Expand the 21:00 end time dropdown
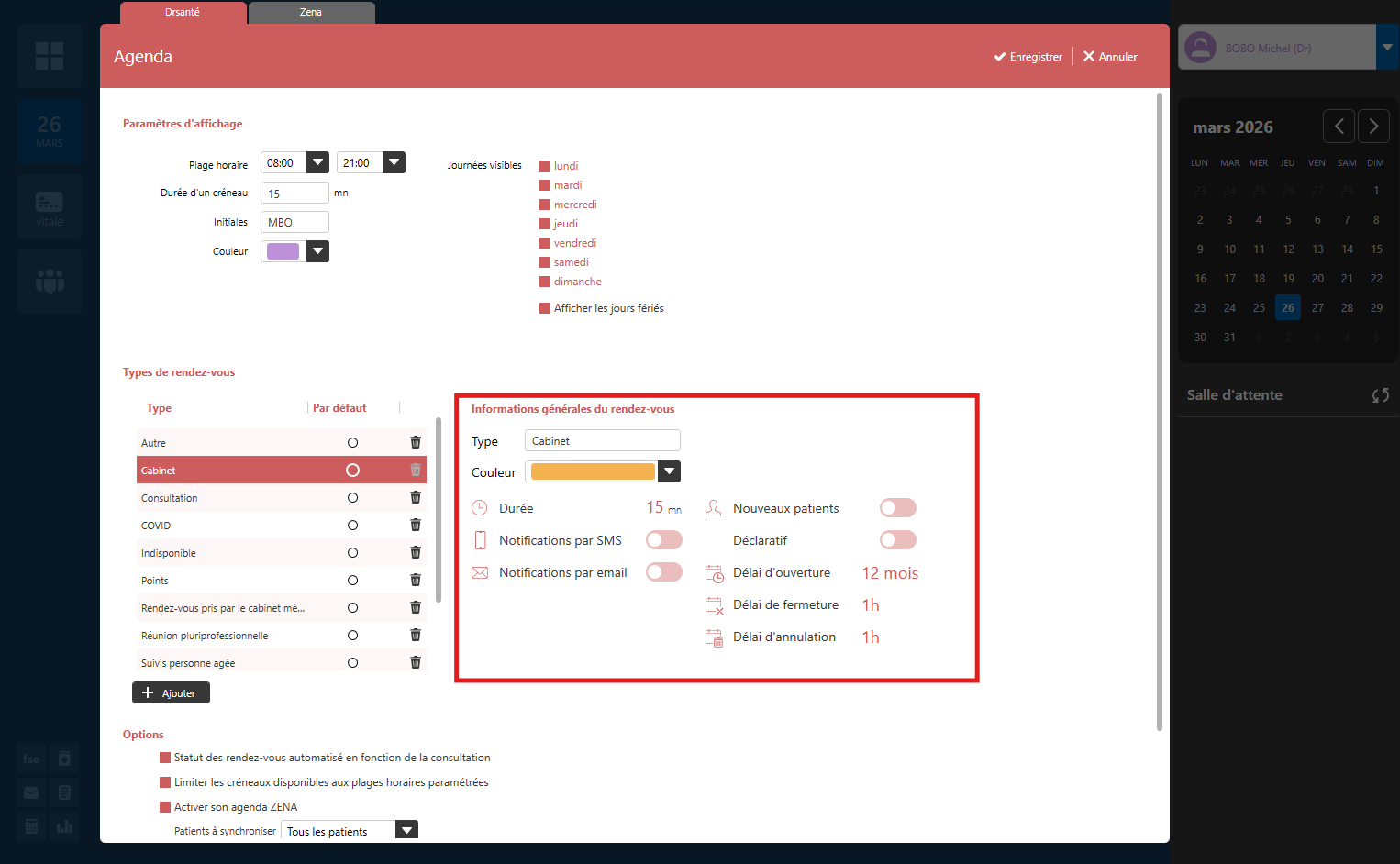The width and height of the screenshot is (1400, 864). (394, 162)
